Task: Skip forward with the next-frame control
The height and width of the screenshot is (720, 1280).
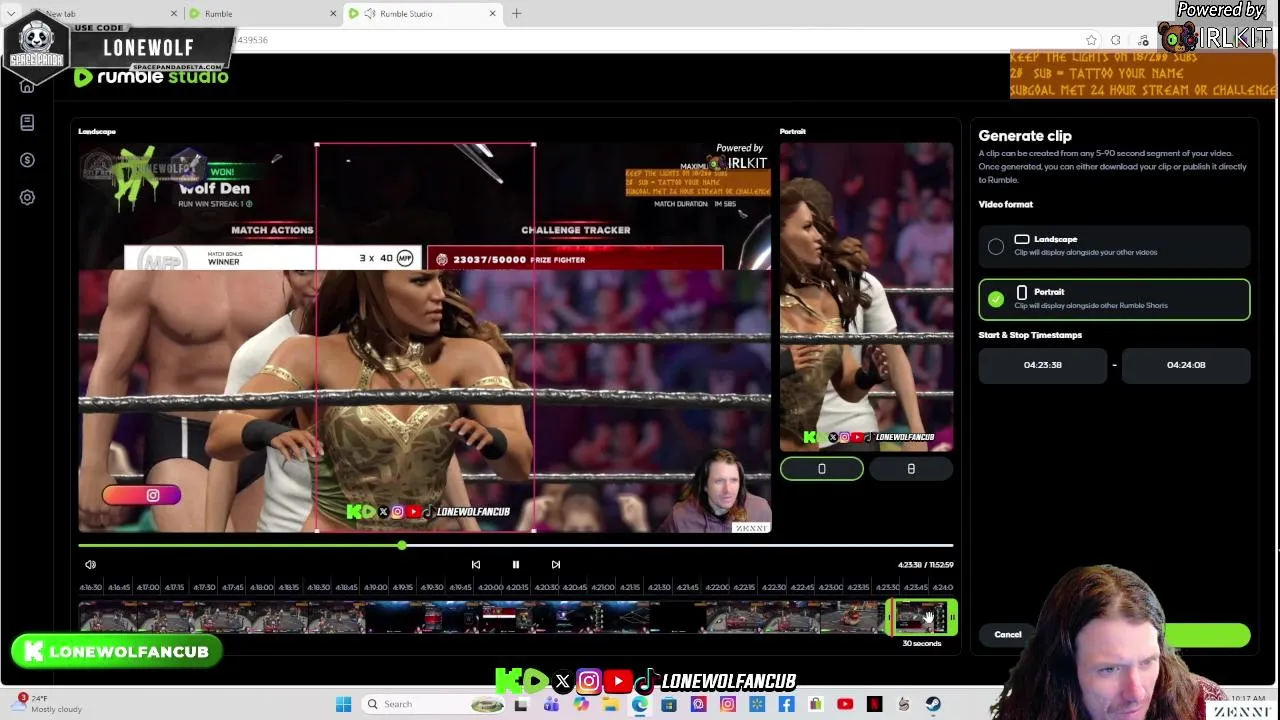Action: (x=556, y=565)
